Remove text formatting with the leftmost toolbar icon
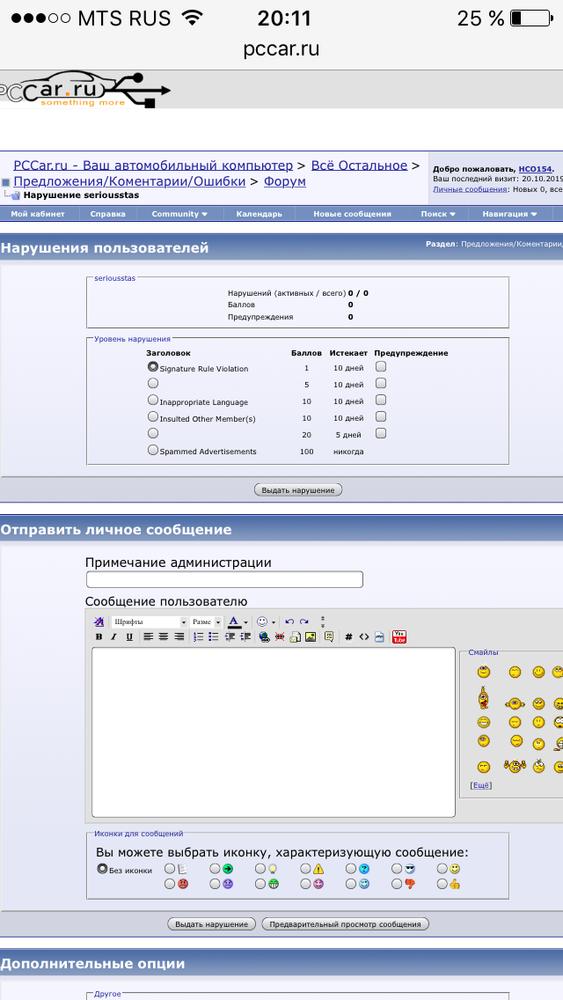Screen dimensions: 563x1000 point(98,622)
